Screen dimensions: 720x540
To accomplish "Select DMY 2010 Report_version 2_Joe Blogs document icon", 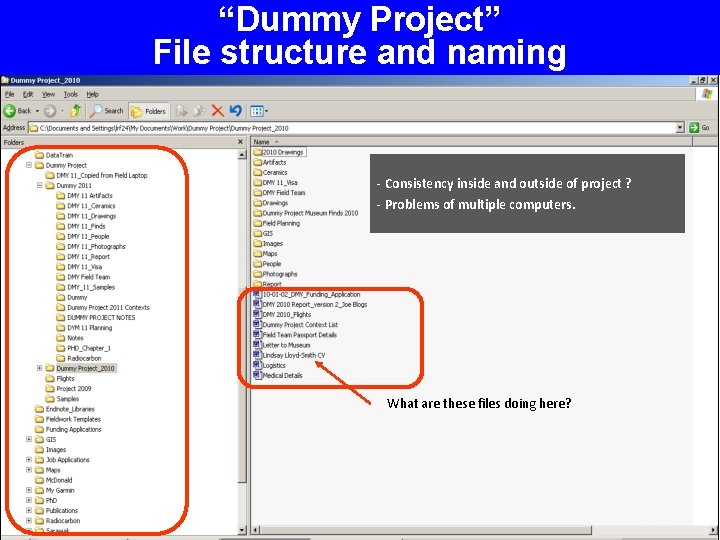I will [257, 304].
